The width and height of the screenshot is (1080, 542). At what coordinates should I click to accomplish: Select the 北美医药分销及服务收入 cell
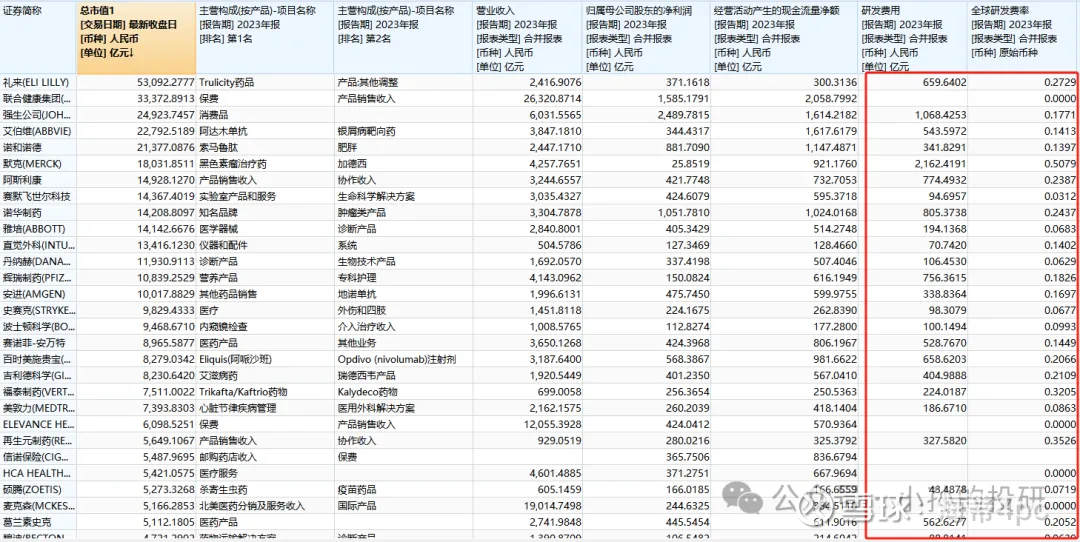251,505
